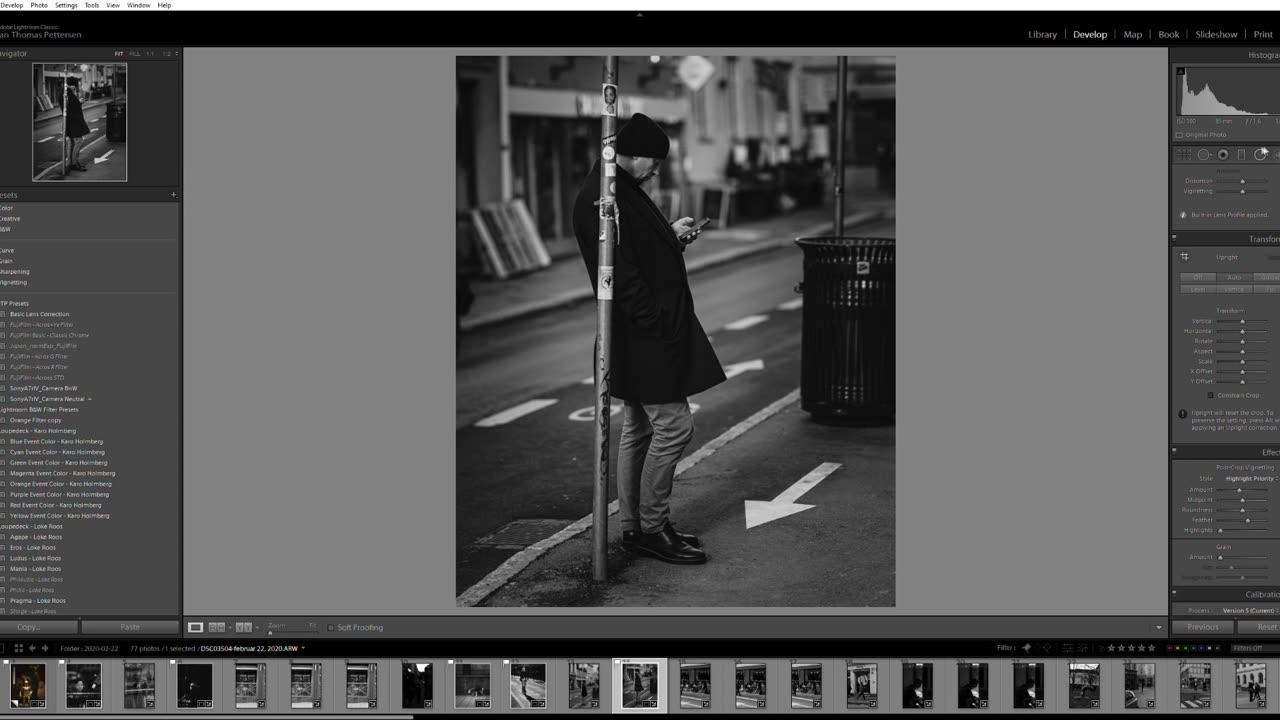The image size is (1280, 720).
Task: Open the Book module
Action: (1168, 34)
